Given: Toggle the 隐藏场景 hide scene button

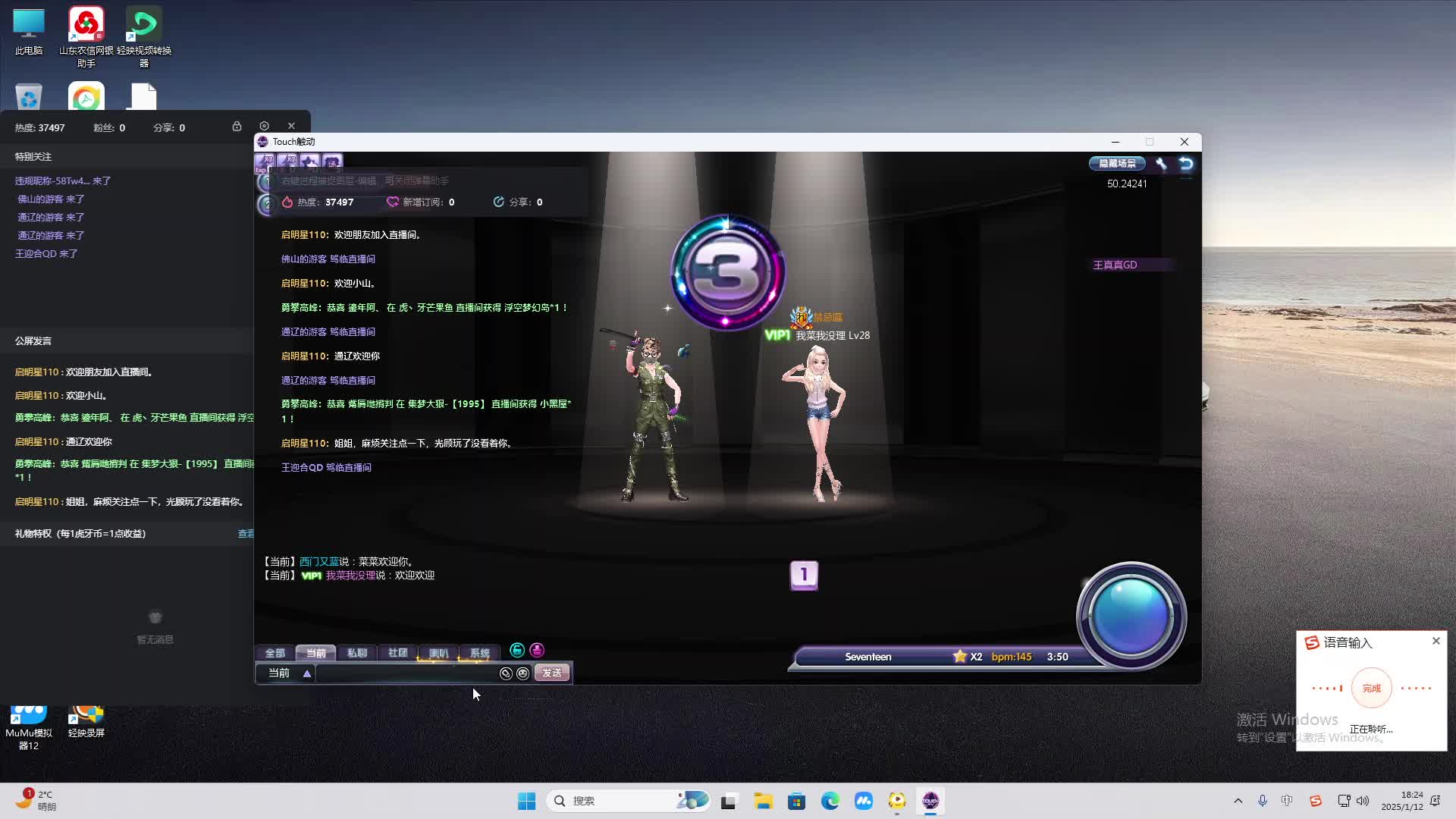Looking at the screenshot, I should point(1117,164).
